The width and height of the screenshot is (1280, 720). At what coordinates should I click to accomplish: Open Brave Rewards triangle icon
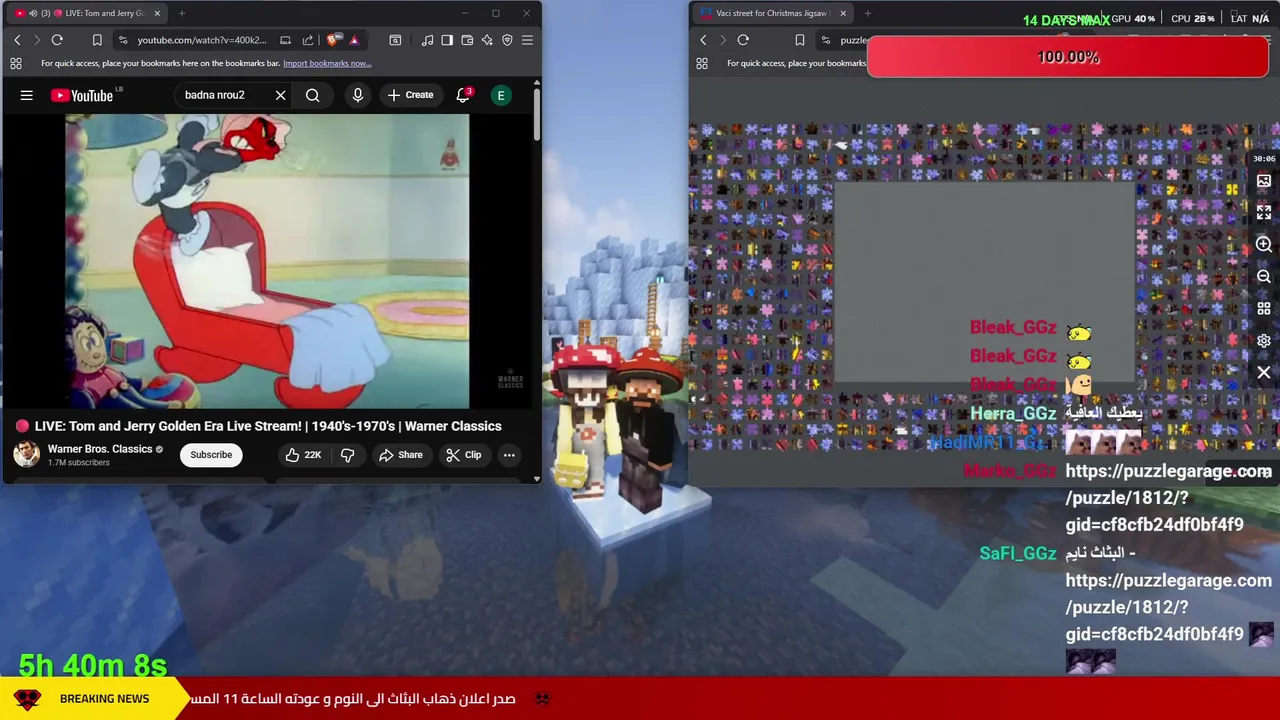tap(354, 40)
